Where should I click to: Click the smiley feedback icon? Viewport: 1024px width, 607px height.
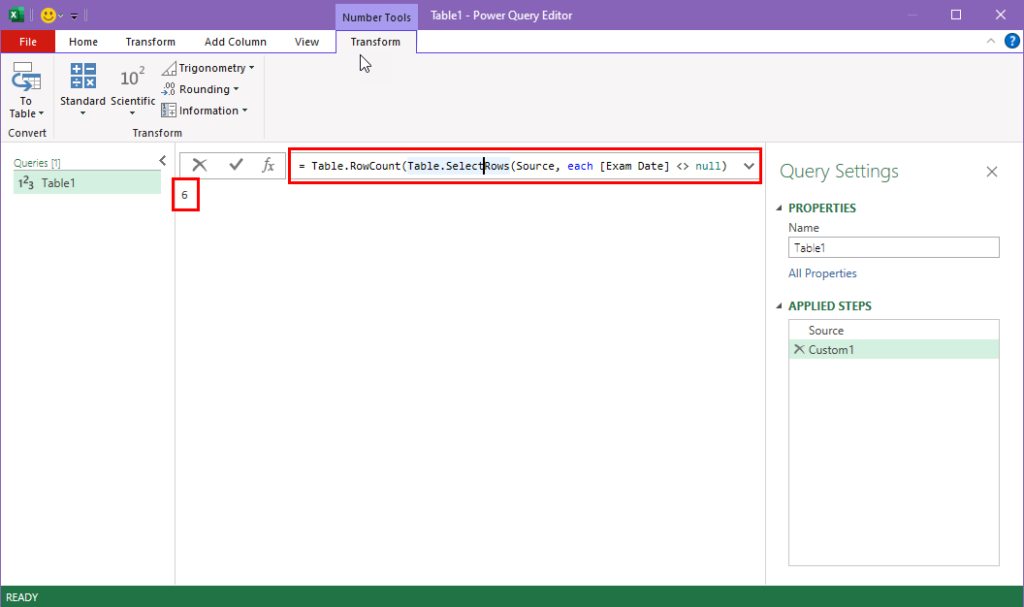[48, 15]
